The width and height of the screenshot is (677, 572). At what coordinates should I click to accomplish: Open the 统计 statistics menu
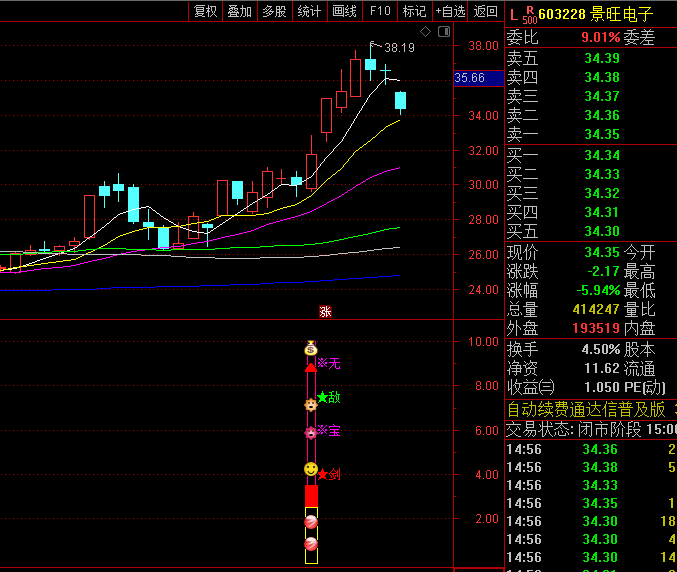309,11
